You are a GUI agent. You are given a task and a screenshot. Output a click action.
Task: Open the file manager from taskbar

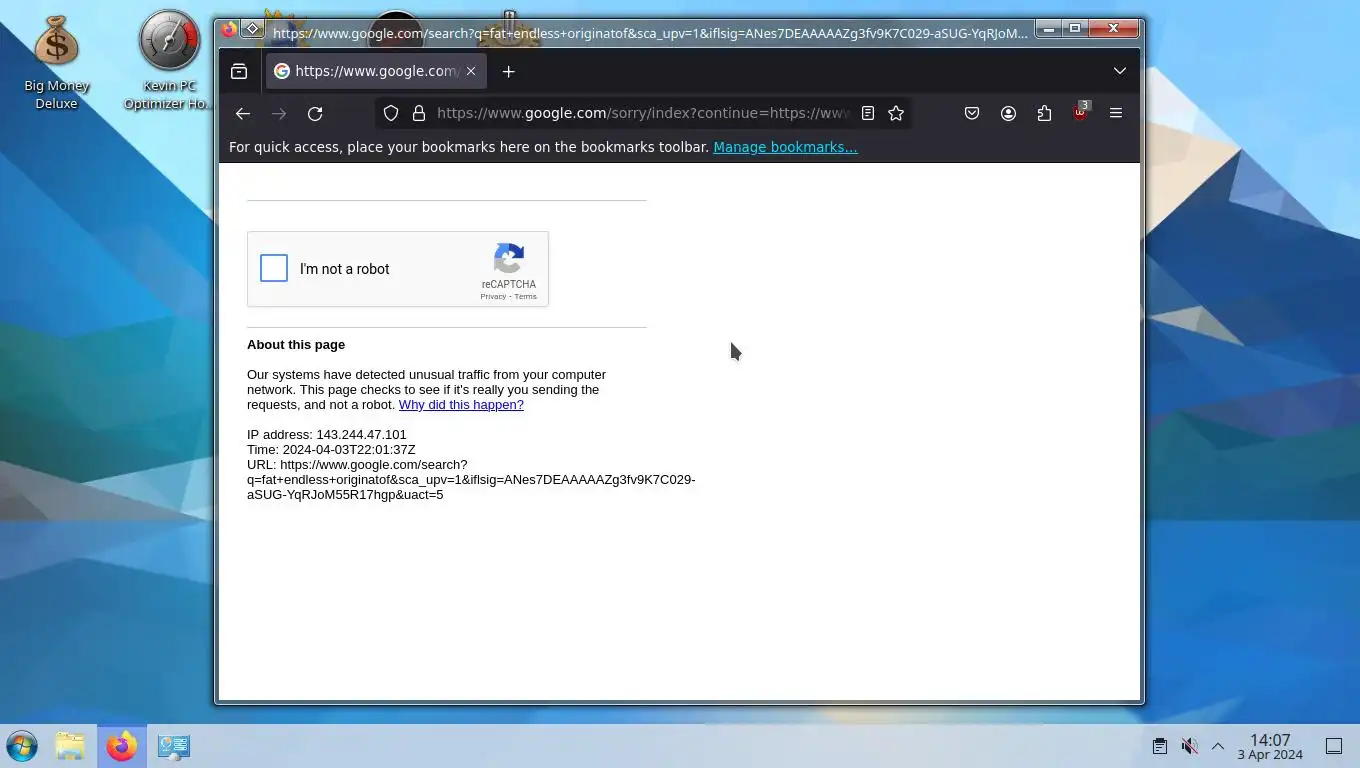(70, 746)
